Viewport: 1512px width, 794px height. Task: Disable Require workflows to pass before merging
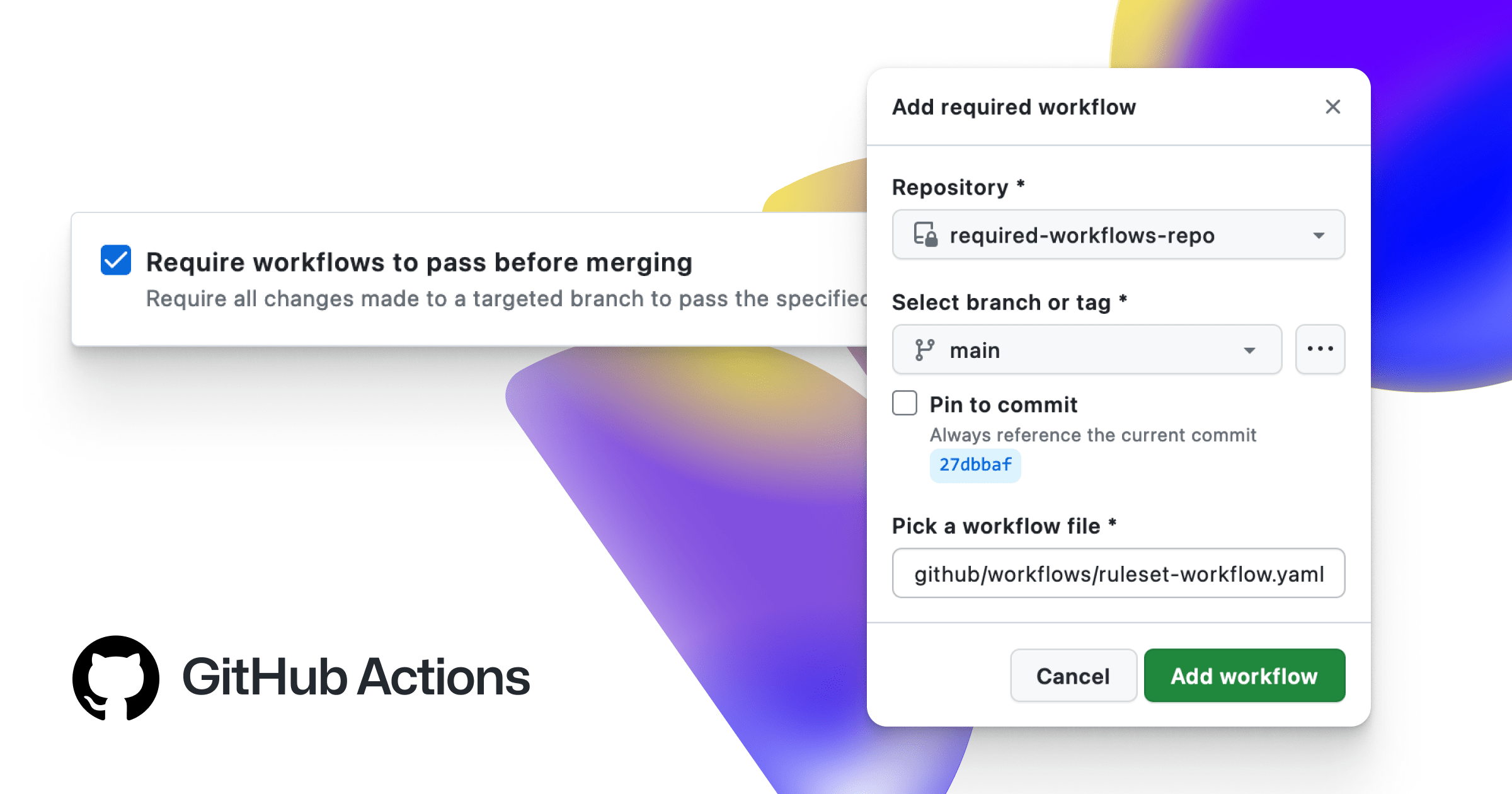click(115, 261)
